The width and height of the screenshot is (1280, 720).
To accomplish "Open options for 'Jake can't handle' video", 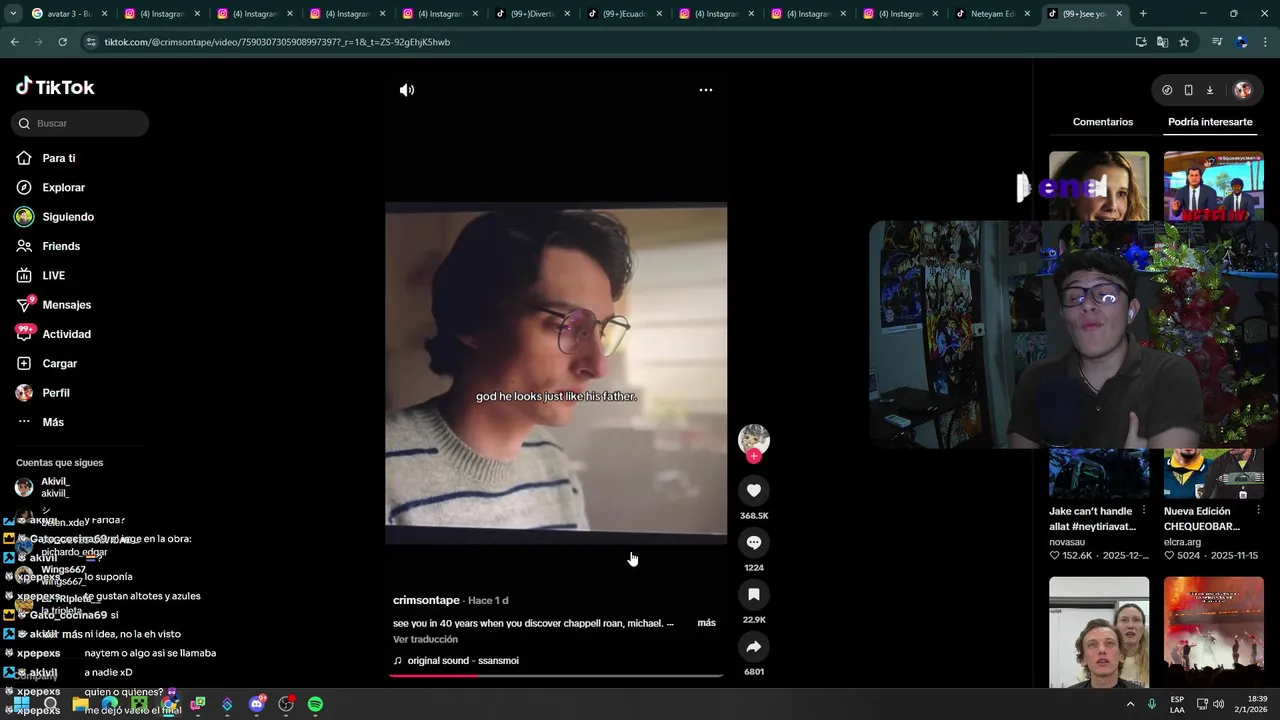I will 1144,511.
